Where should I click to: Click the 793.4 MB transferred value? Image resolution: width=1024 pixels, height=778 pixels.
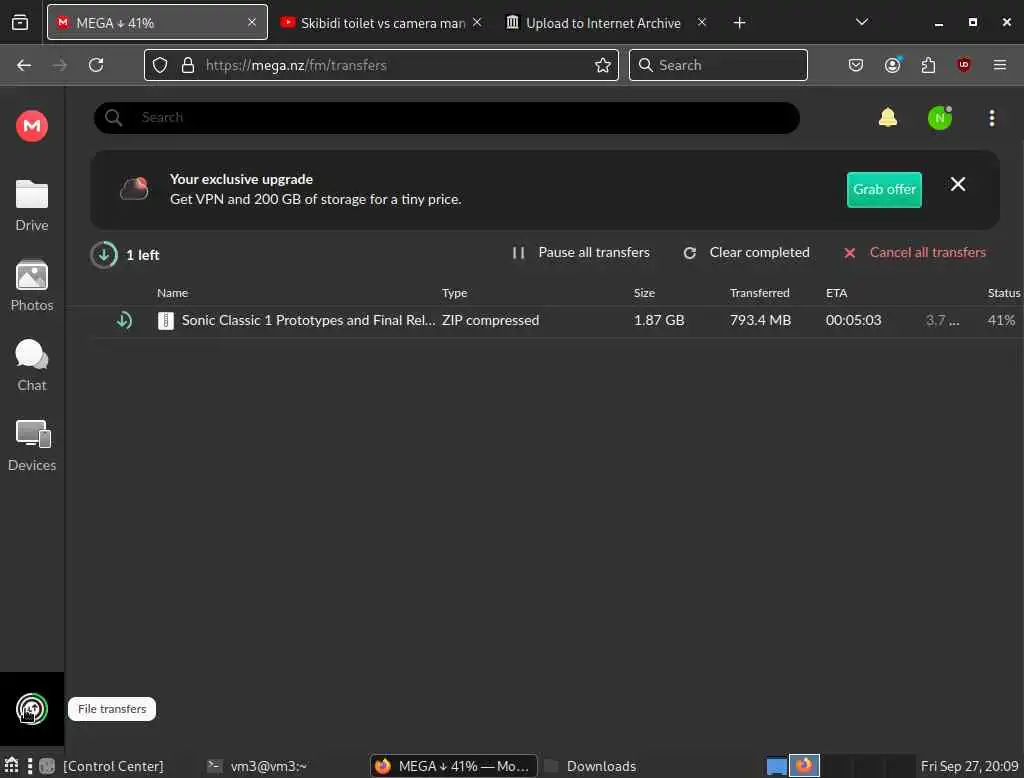pyautogui.click(x=760, y=320)
